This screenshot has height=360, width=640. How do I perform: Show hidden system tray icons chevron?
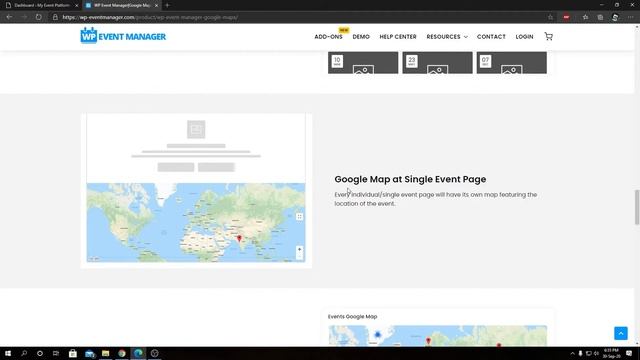pos(572,353)
